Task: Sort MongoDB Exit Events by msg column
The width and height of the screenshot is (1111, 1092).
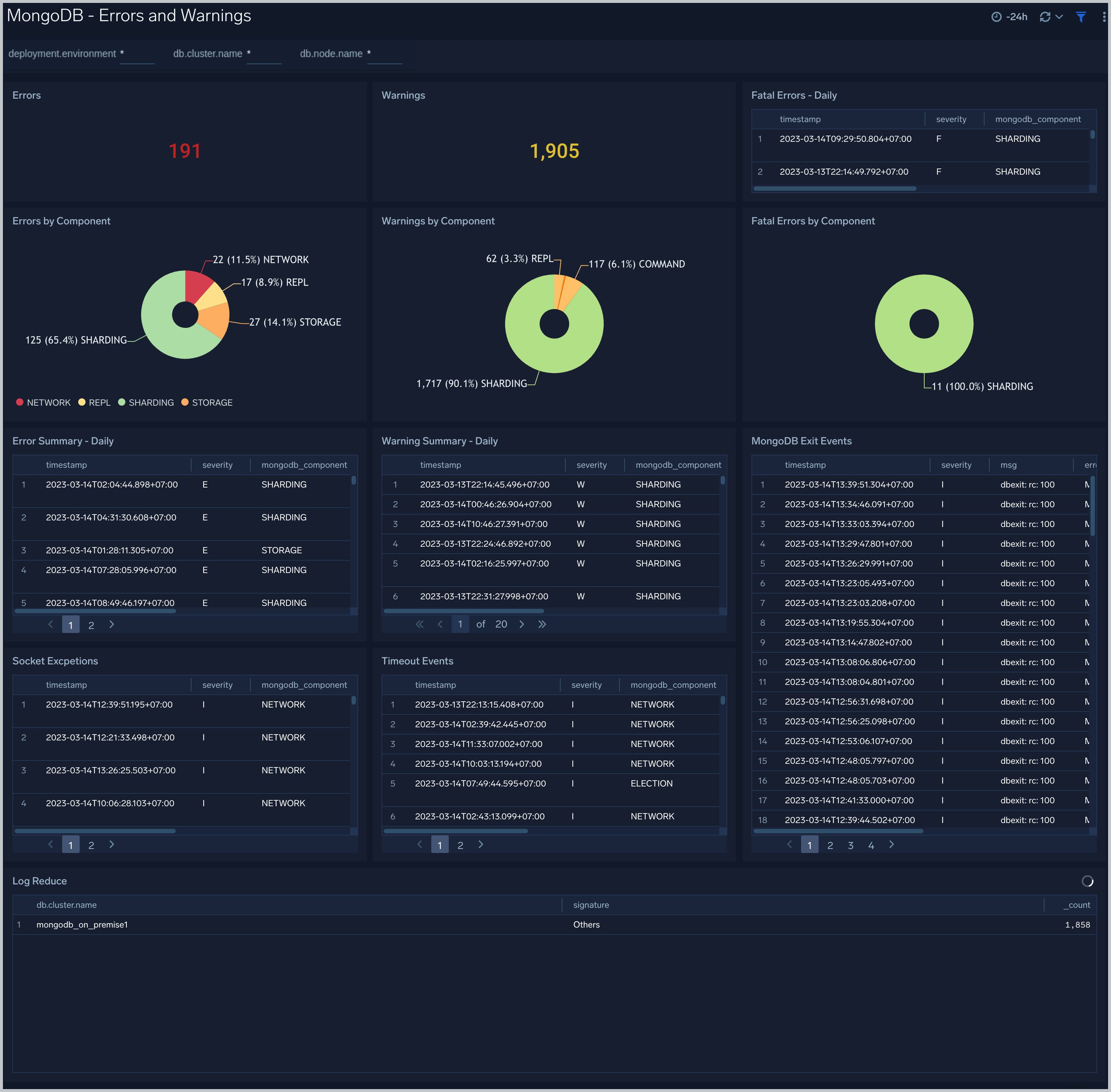Action: [1008, 465]
